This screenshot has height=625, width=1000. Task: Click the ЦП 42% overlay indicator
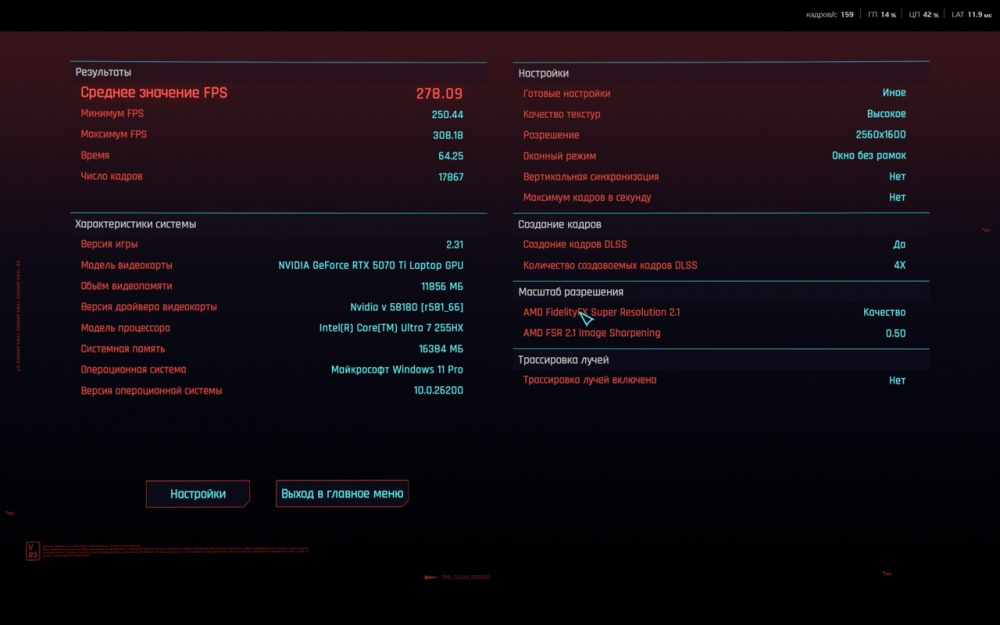coord(923,15)
